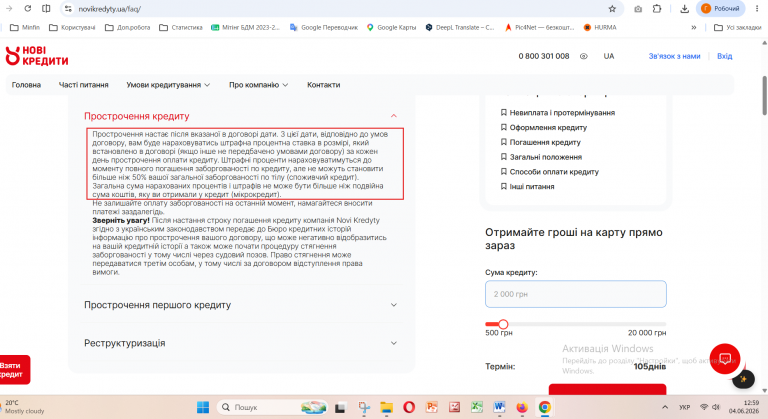The width and height of the screenshot is (768, 419).
Task: Open the Усі закладки folder
Action: 738,27
